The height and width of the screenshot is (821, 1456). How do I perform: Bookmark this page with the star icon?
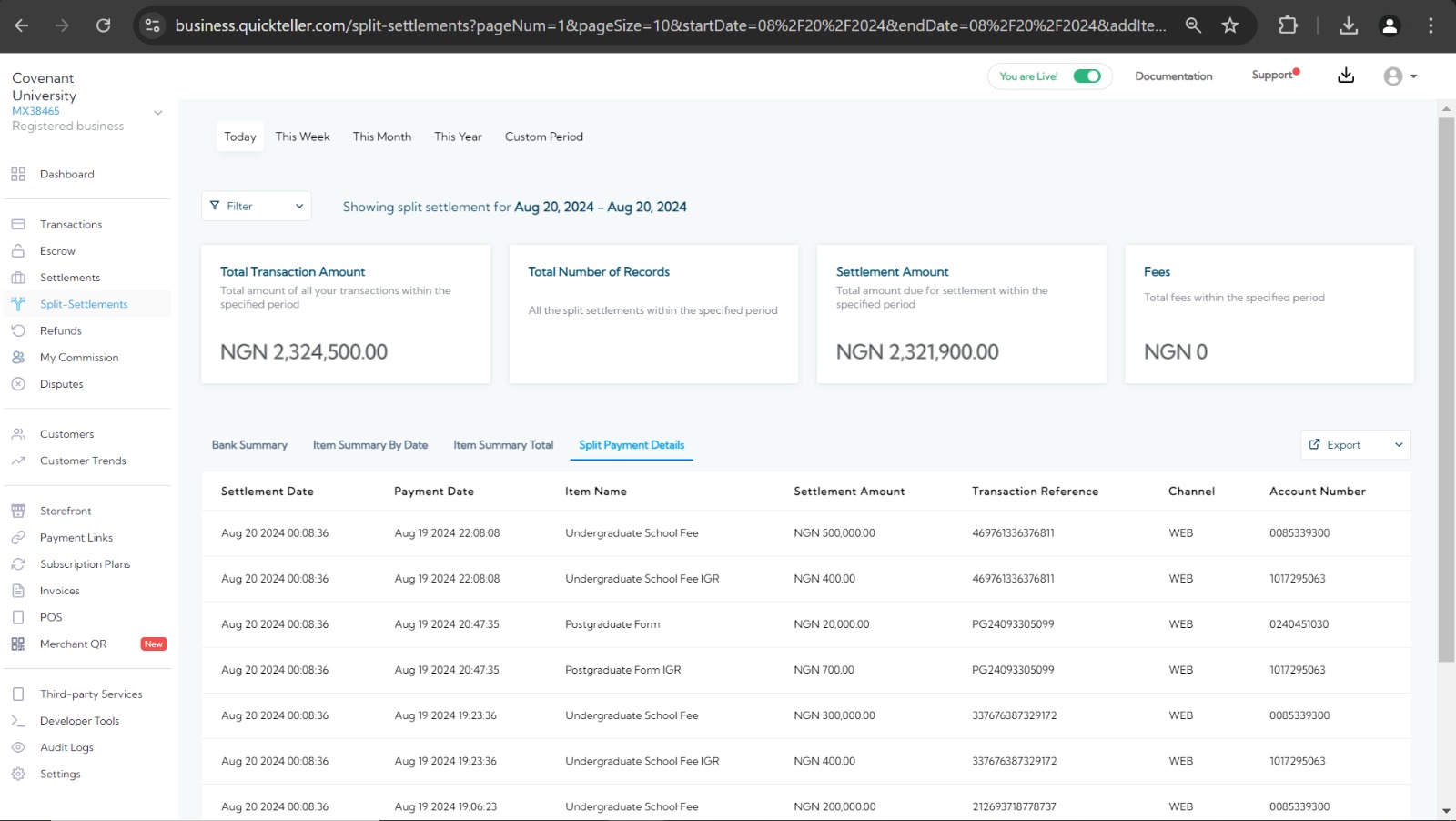point(1230,25)
